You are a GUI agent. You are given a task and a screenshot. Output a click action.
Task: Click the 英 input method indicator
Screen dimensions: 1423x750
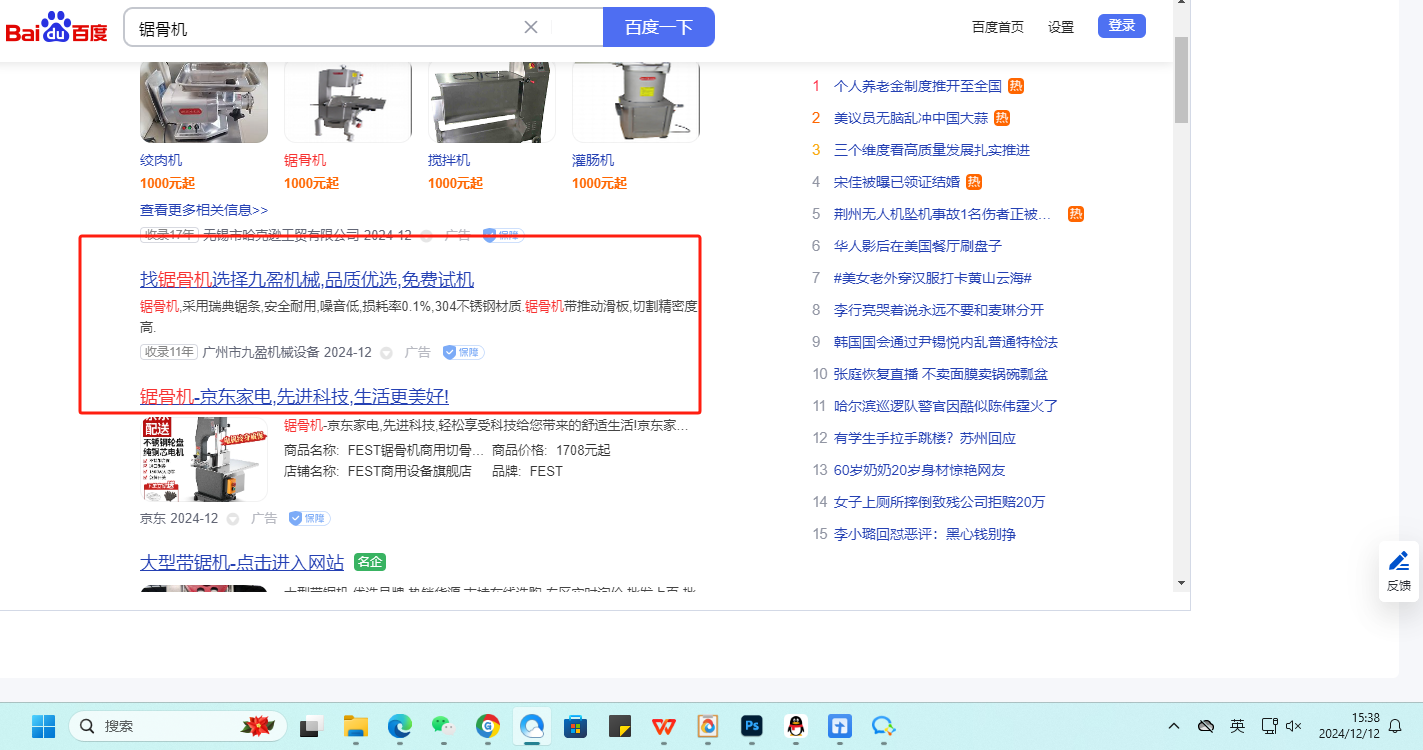click(x=1237, y=726)
